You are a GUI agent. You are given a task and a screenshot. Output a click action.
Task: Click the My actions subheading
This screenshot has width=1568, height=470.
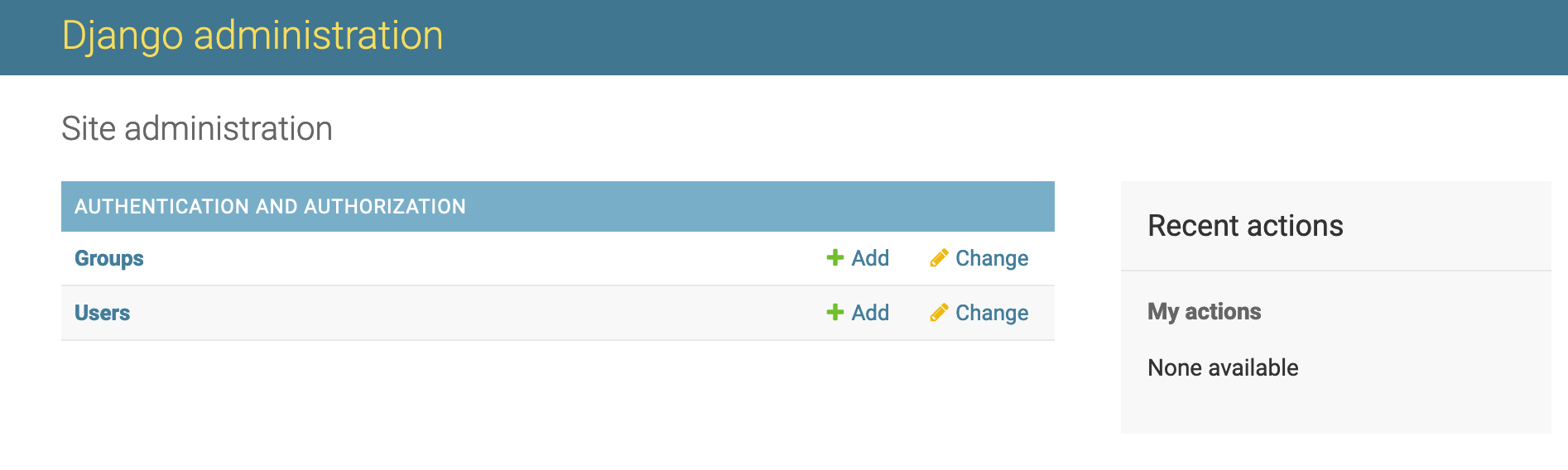tap(1204, 312)
